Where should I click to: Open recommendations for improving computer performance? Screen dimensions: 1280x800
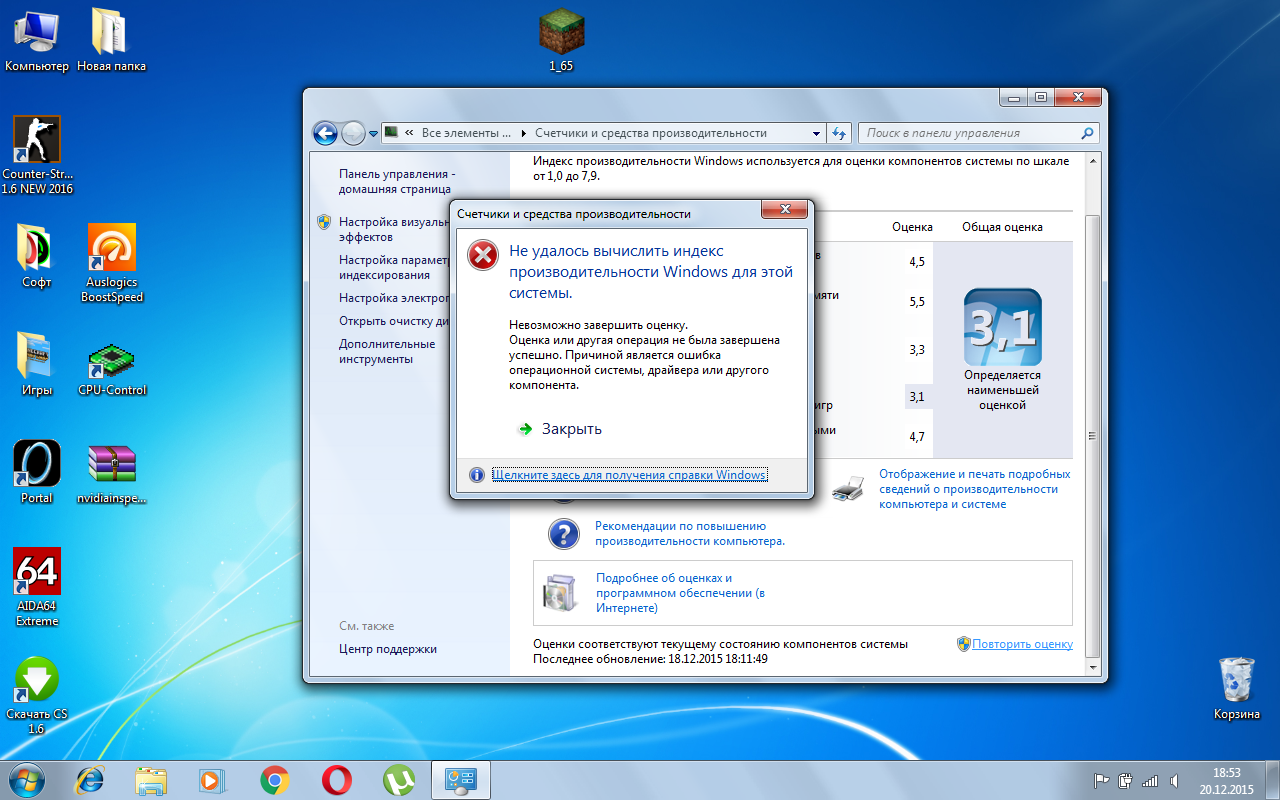tap(690, 533)
